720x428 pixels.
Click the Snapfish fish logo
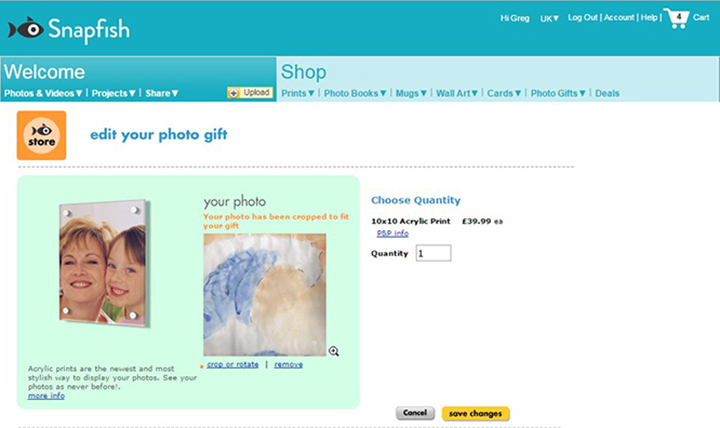coord(26,29)
